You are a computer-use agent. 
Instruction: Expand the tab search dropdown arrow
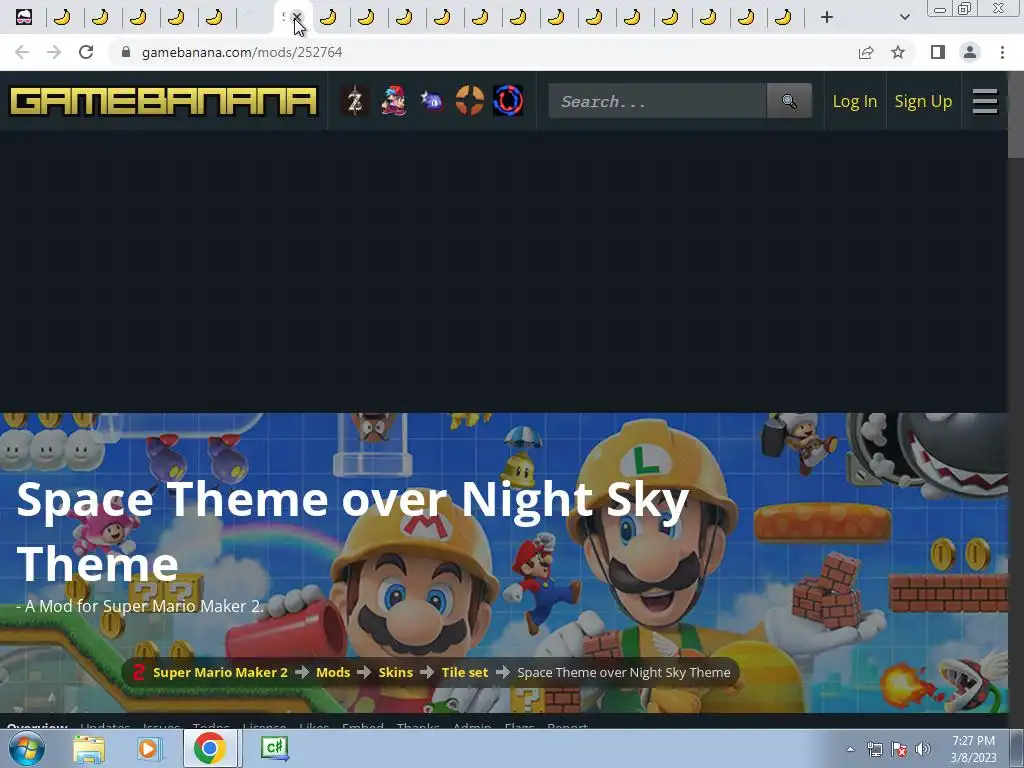pyautogui.click(x=904, y=17)
